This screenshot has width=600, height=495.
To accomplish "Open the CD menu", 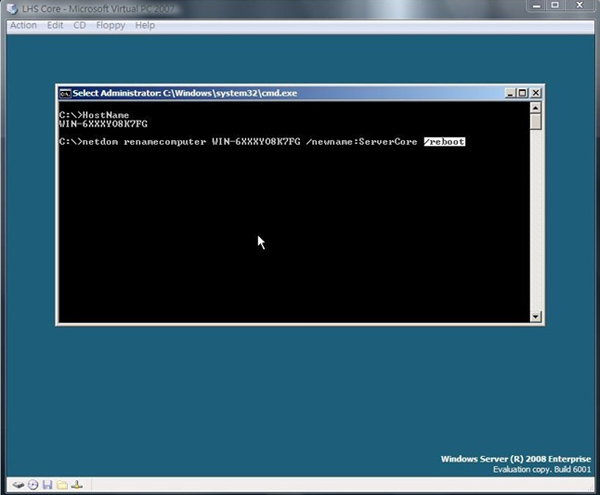I will 80,25.
